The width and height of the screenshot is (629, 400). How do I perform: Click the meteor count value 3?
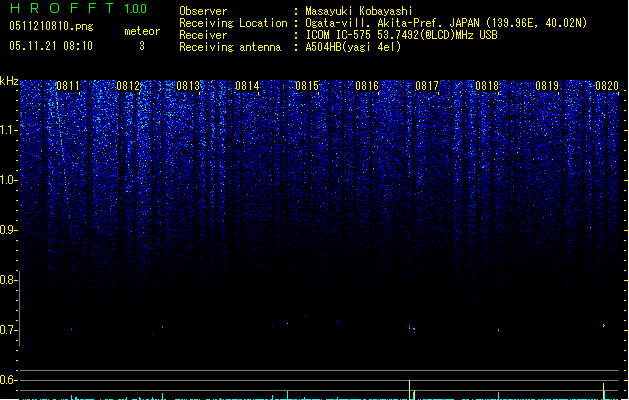point(142,46)
